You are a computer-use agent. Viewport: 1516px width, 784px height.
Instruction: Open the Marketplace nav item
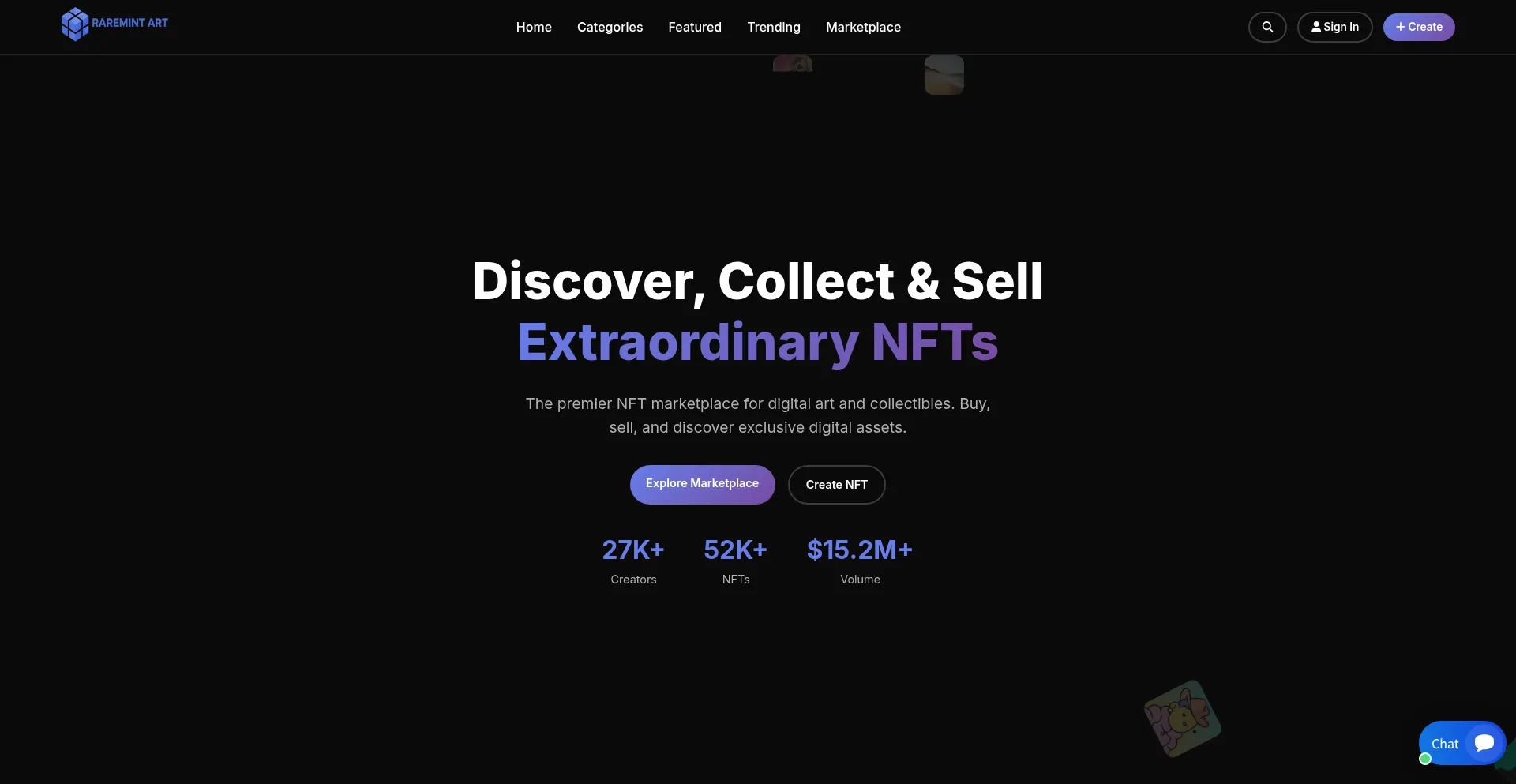tap(863, 27)
